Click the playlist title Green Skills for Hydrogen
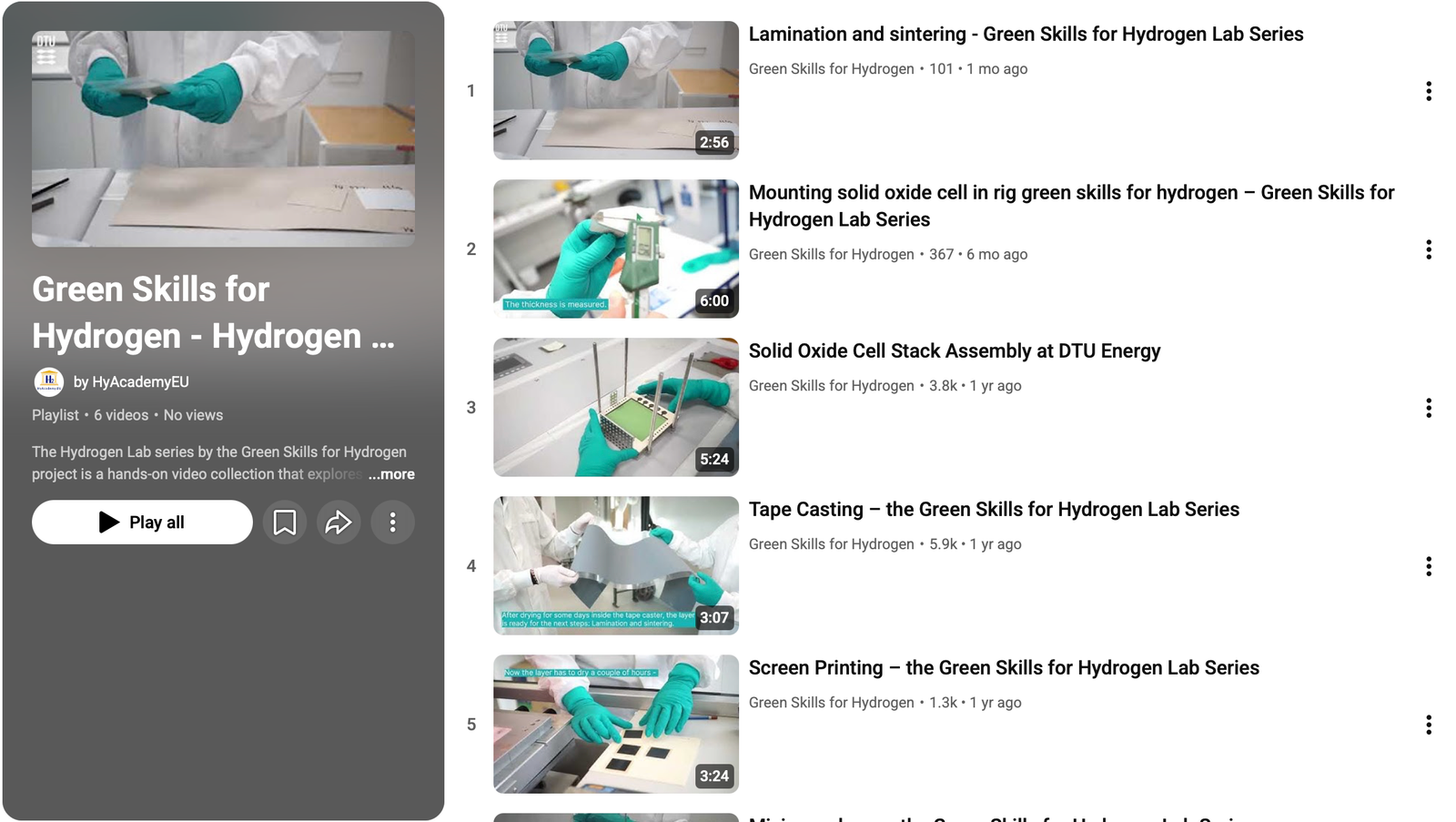 pyautogui.click(x=214, y=313)
